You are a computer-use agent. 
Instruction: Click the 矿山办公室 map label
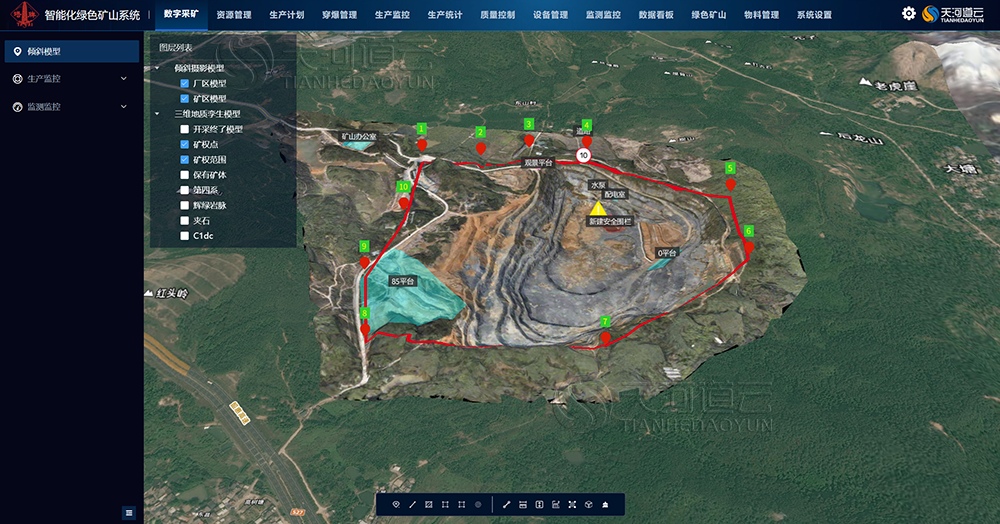coord(359,136)
